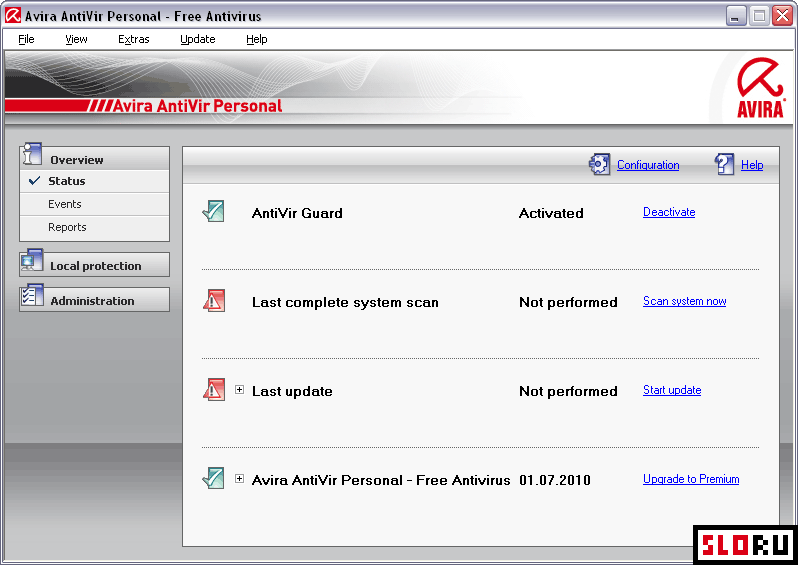Viewport: 798px width, 565px height.
Task: Select the Reports item in sidebar
Action: [x=95, y=227]
